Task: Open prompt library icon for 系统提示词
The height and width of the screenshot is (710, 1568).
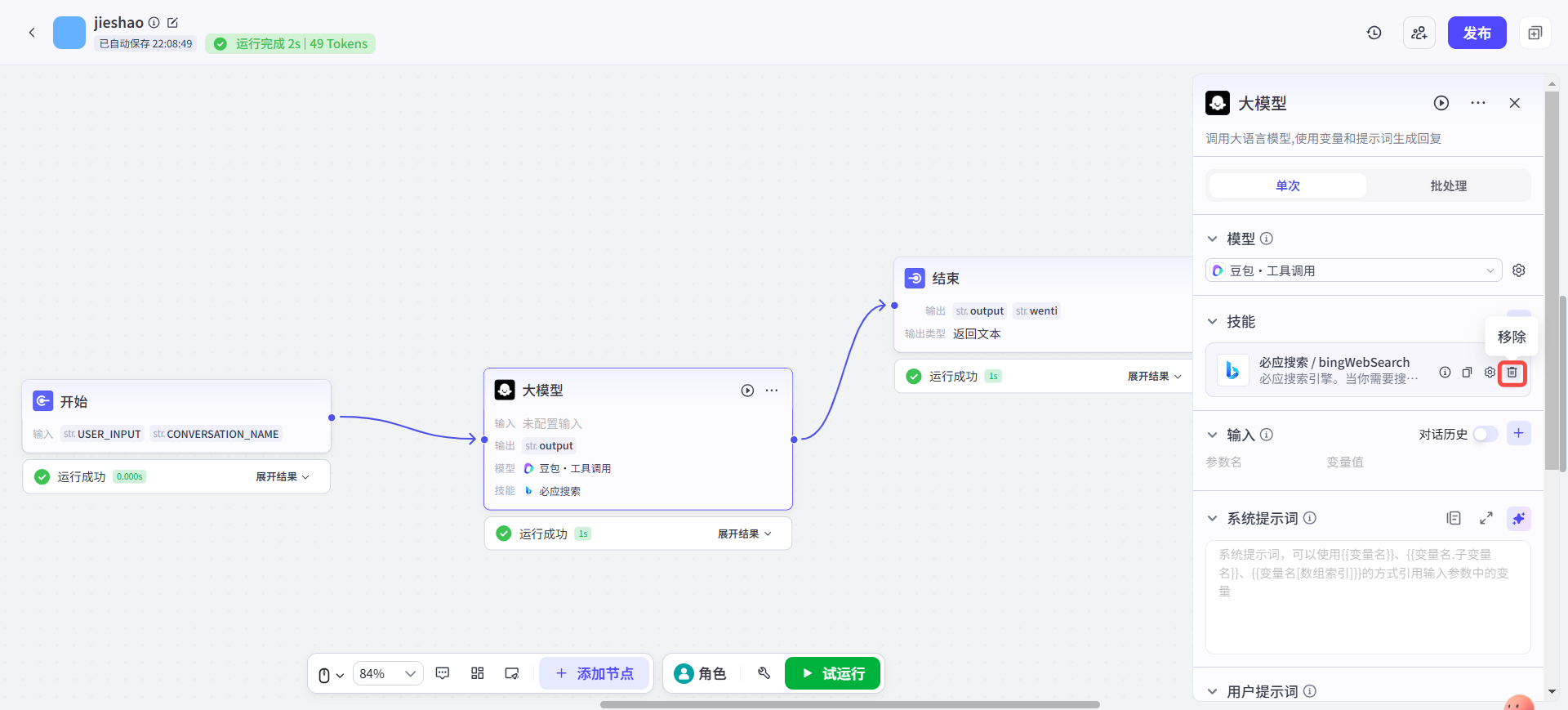Action: (1454, 518)
